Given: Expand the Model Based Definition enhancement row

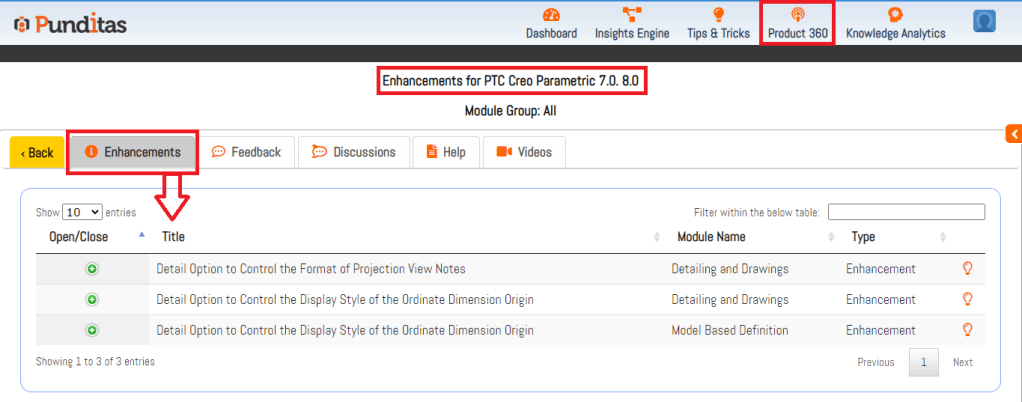Looking at the screenshot, I should coord(92,330).
